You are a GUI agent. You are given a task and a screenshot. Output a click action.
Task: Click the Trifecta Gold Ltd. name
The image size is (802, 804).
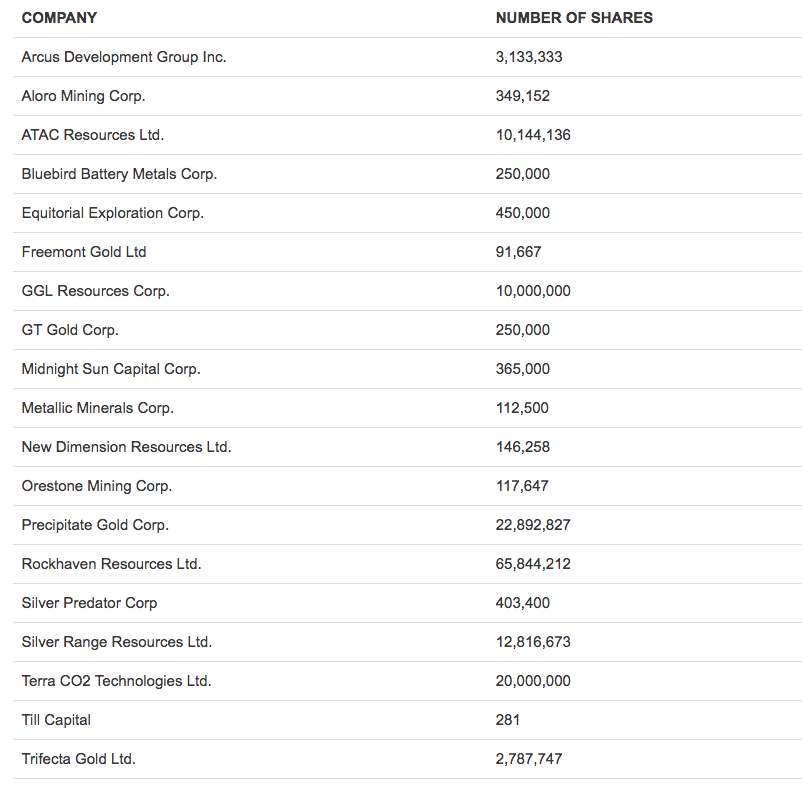(x=78, y=758)
